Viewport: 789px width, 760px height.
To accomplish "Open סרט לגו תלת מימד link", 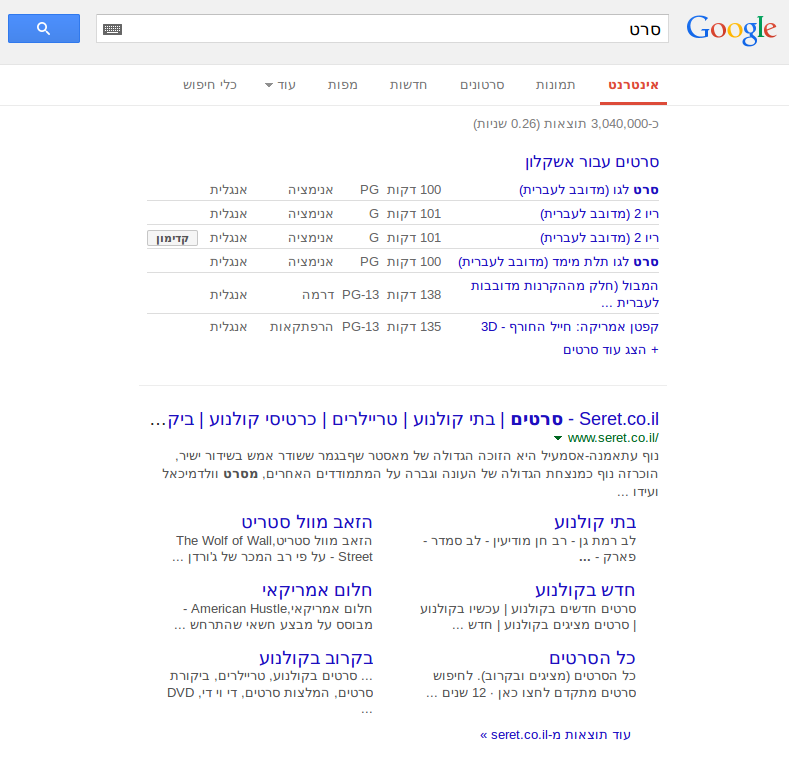I will (x=558, y=262).
